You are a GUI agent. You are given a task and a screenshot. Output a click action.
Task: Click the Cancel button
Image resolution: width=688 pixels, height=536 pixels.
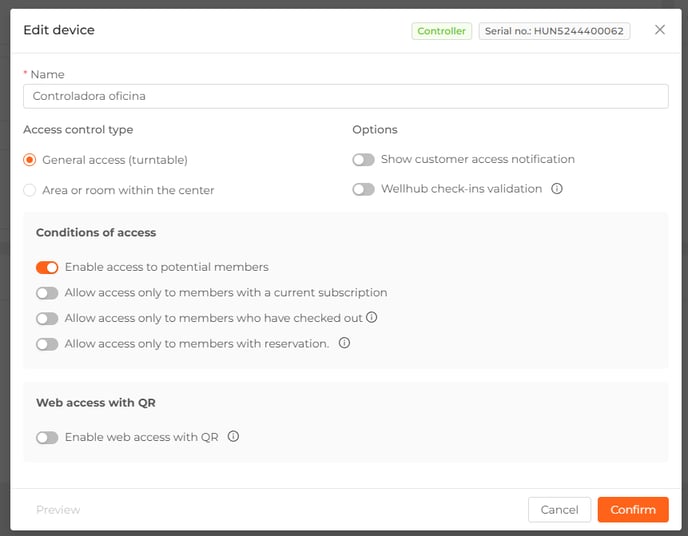click(x=559, y=510)
